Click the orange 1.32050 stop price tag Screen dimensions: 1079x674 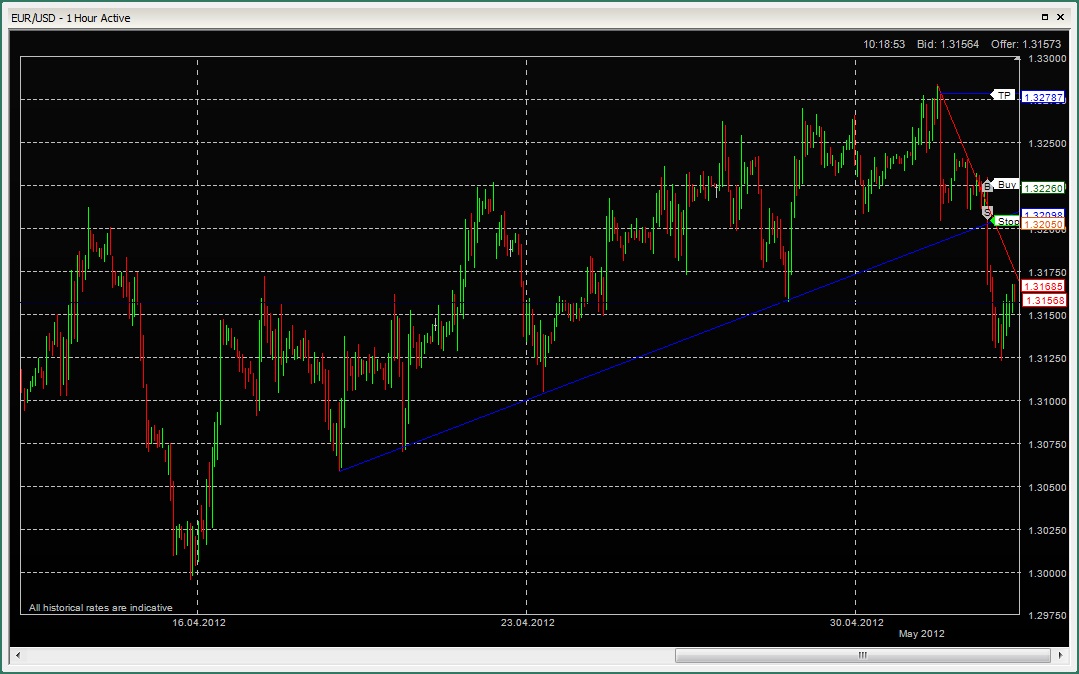[x=1045, y=225]
